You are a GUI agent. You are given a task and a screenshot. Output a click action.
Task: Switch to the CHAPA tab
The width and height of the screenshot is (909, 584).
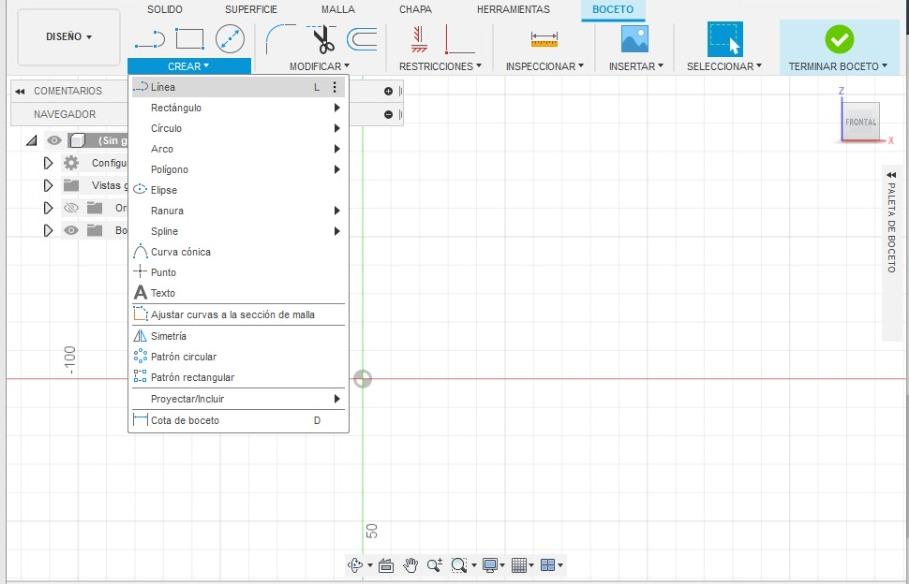pyautogui.click(x=415, y=9)
